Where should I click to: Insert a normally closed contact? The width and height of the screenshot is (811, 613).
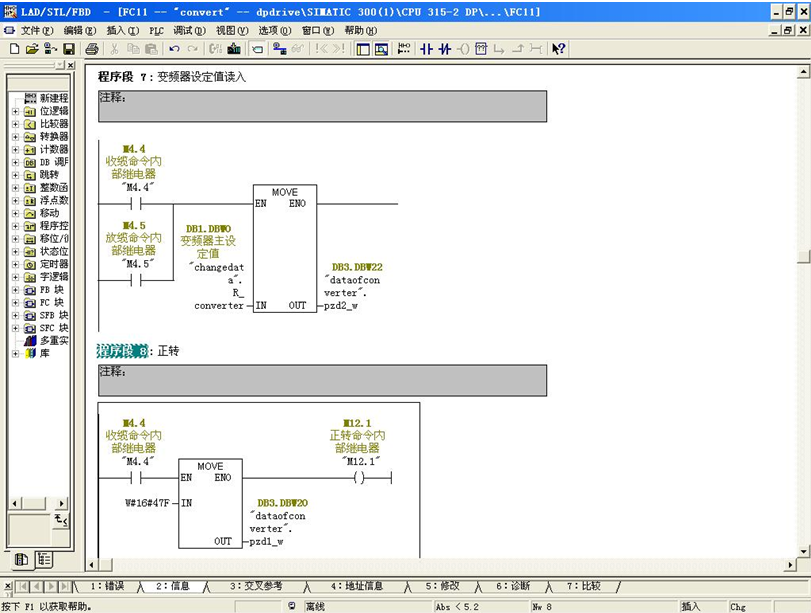click(444, 49)
